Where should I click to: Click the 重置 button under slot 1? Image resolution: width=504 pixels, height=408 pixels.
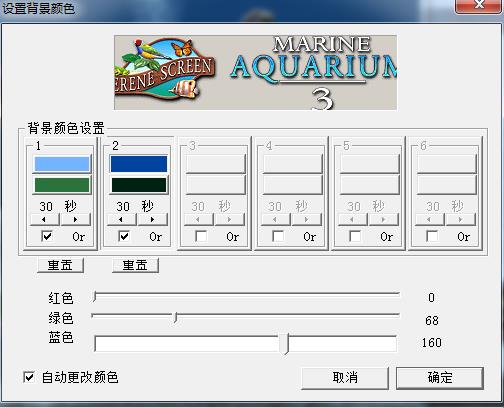tap(60, 265)
